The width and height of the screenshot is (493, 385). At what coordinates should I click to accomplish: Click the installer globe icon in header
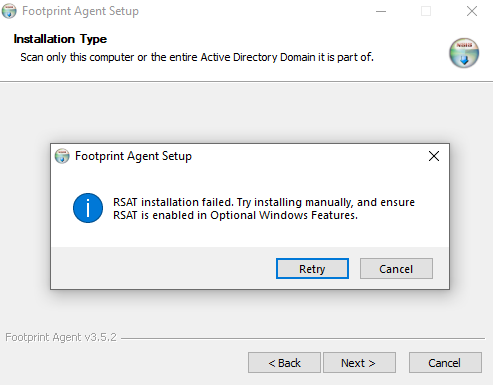click(464, 53)
